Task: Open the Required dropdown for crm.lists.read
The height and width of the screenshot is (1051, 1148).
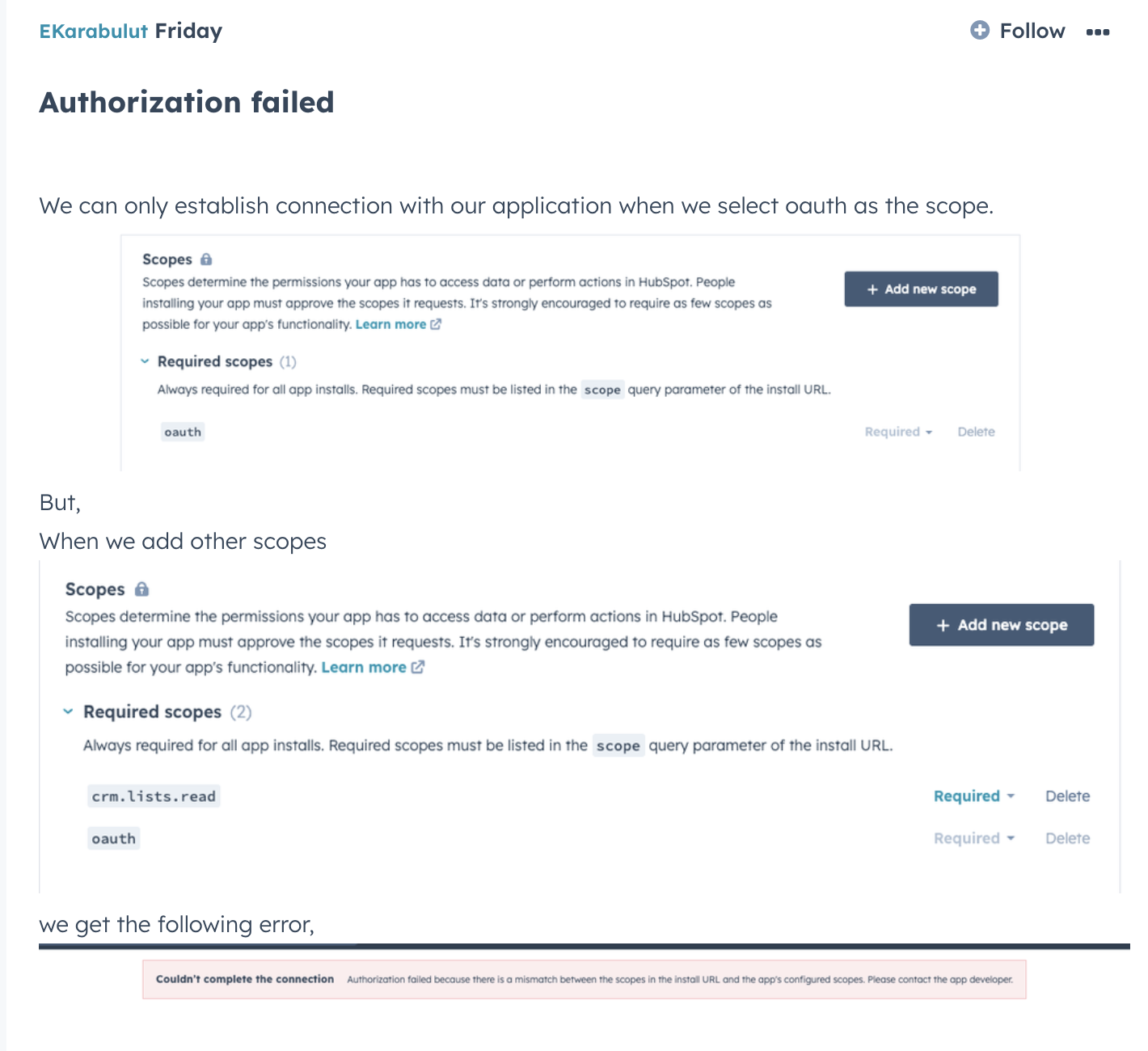Action: pos(973,796)
